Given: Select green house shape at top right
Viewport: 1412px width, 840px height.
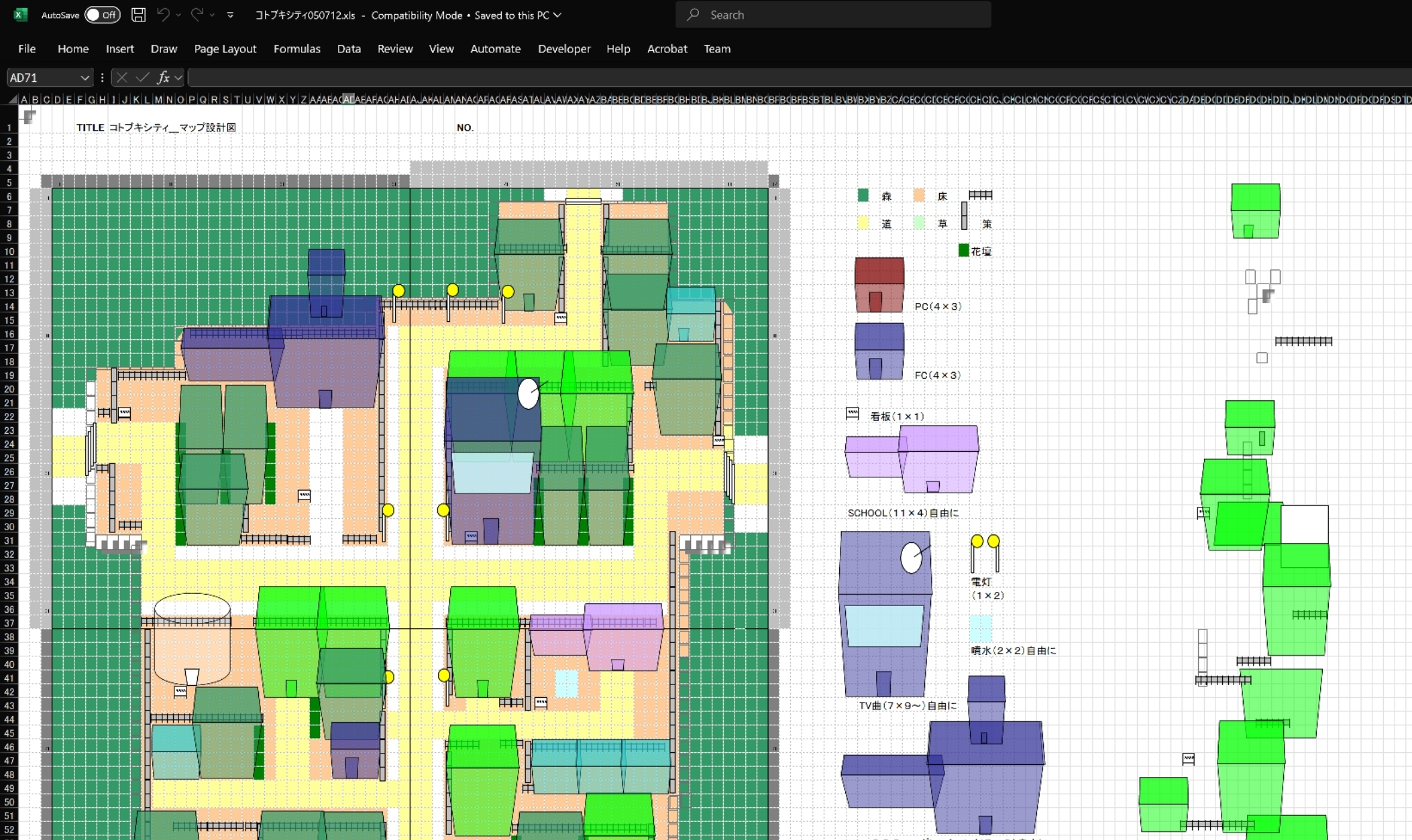Looking at the screenshot, I should pyautogui.click(x=1256, y=211).
